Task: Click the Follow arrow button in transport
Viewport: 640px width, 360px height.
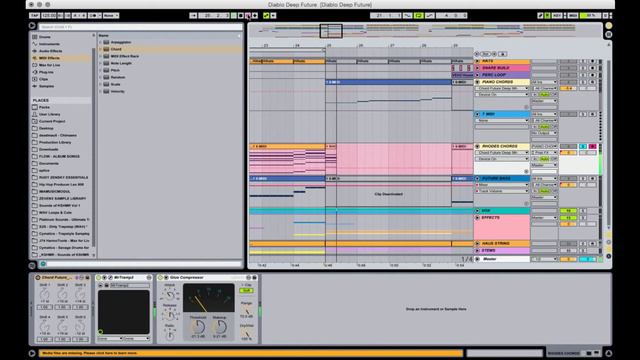Action: 193,16
